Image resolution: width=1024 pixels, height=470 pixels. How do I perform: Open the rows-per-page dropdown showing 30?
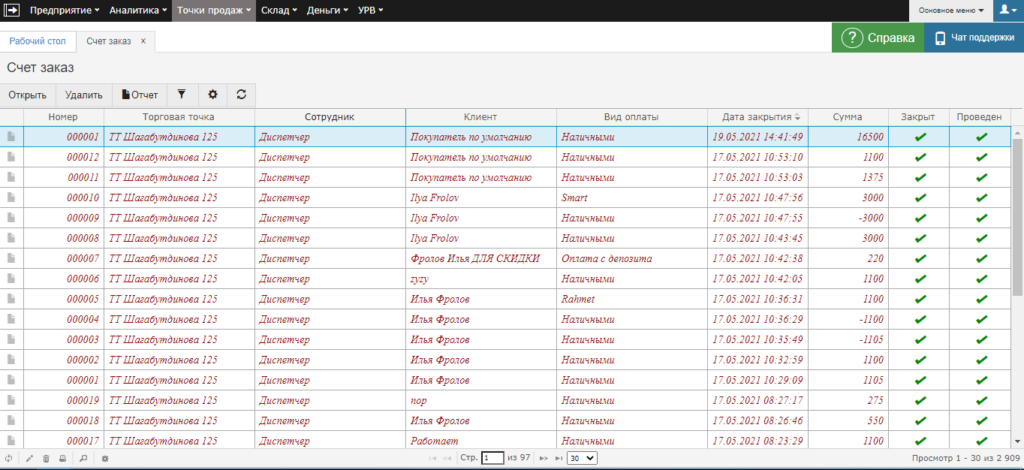[x=581, y=458]
